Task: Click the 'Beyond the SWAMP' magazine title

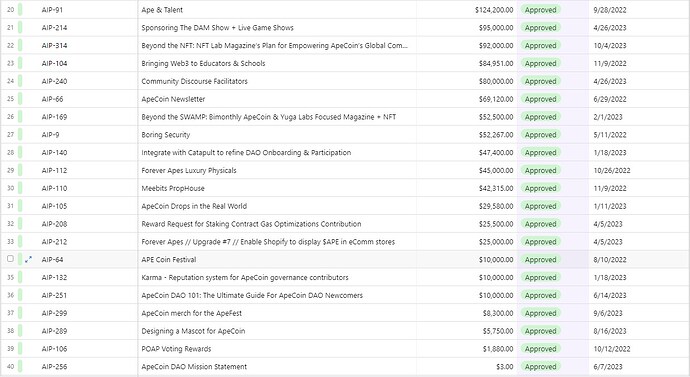Action: pos(268,117)
